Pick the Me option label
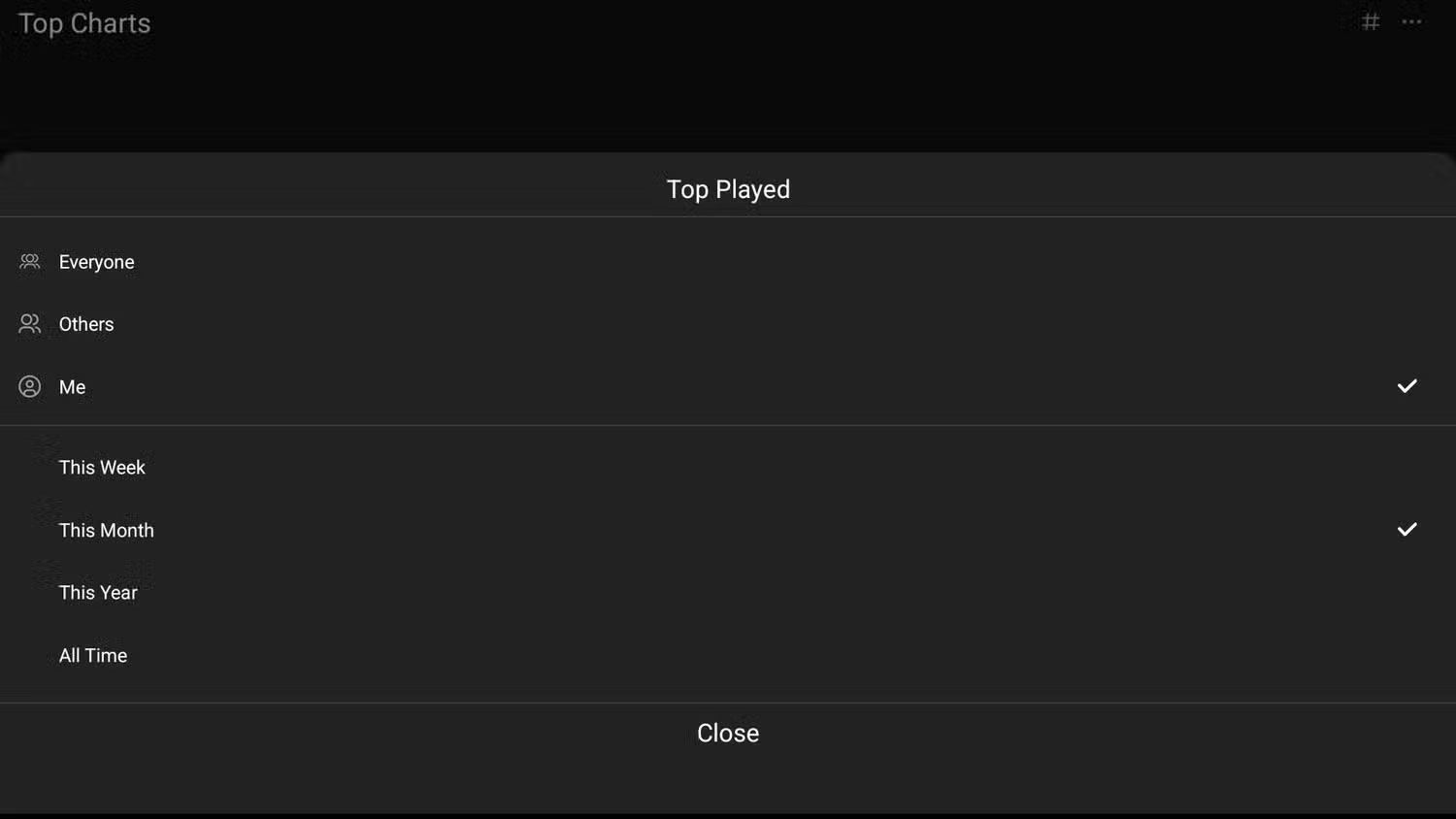This screenshot has height=819, width=1456. coord(72,387)
